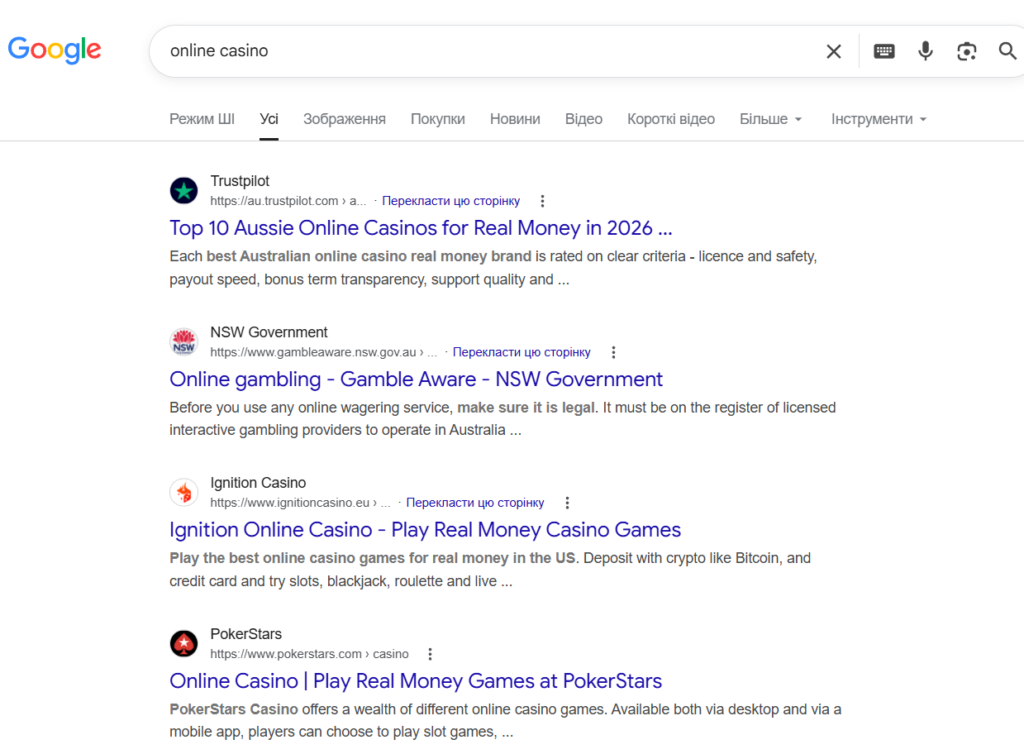Screen dimensions: 1024x754
Task: Open Ignition Online Casino result link
Action: (425, 529)
